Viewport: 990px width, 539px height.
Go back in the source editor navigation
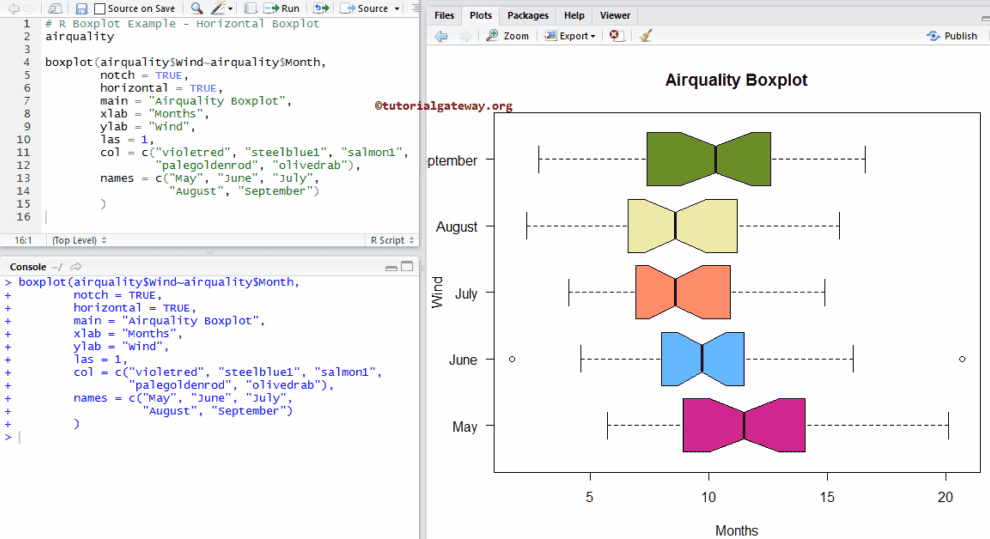tap(13, 8)
